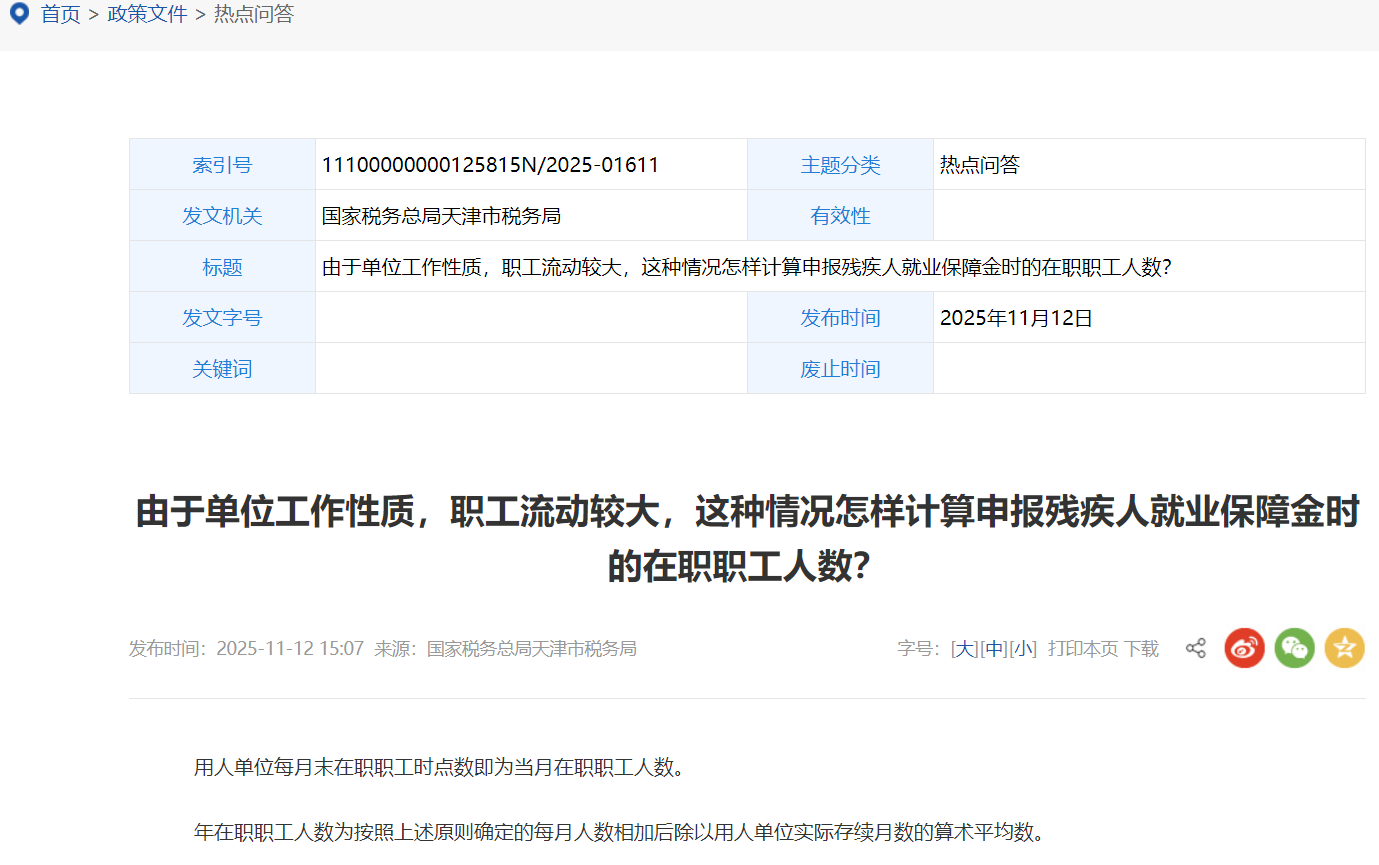Viewport: 1379px width, 865px height.
Task: Click the 字号 label
Action: click(x=919, y=648)
